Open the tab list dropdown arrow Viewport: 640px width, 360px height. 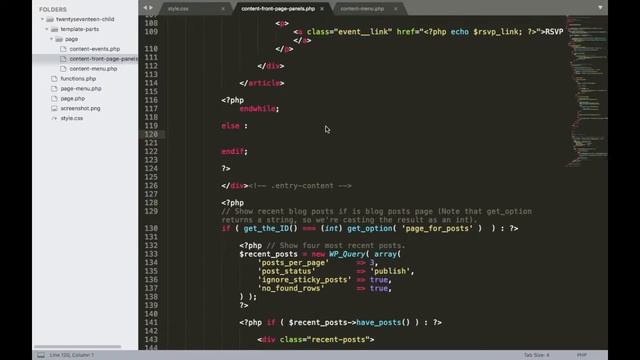(x=600, y=7)
